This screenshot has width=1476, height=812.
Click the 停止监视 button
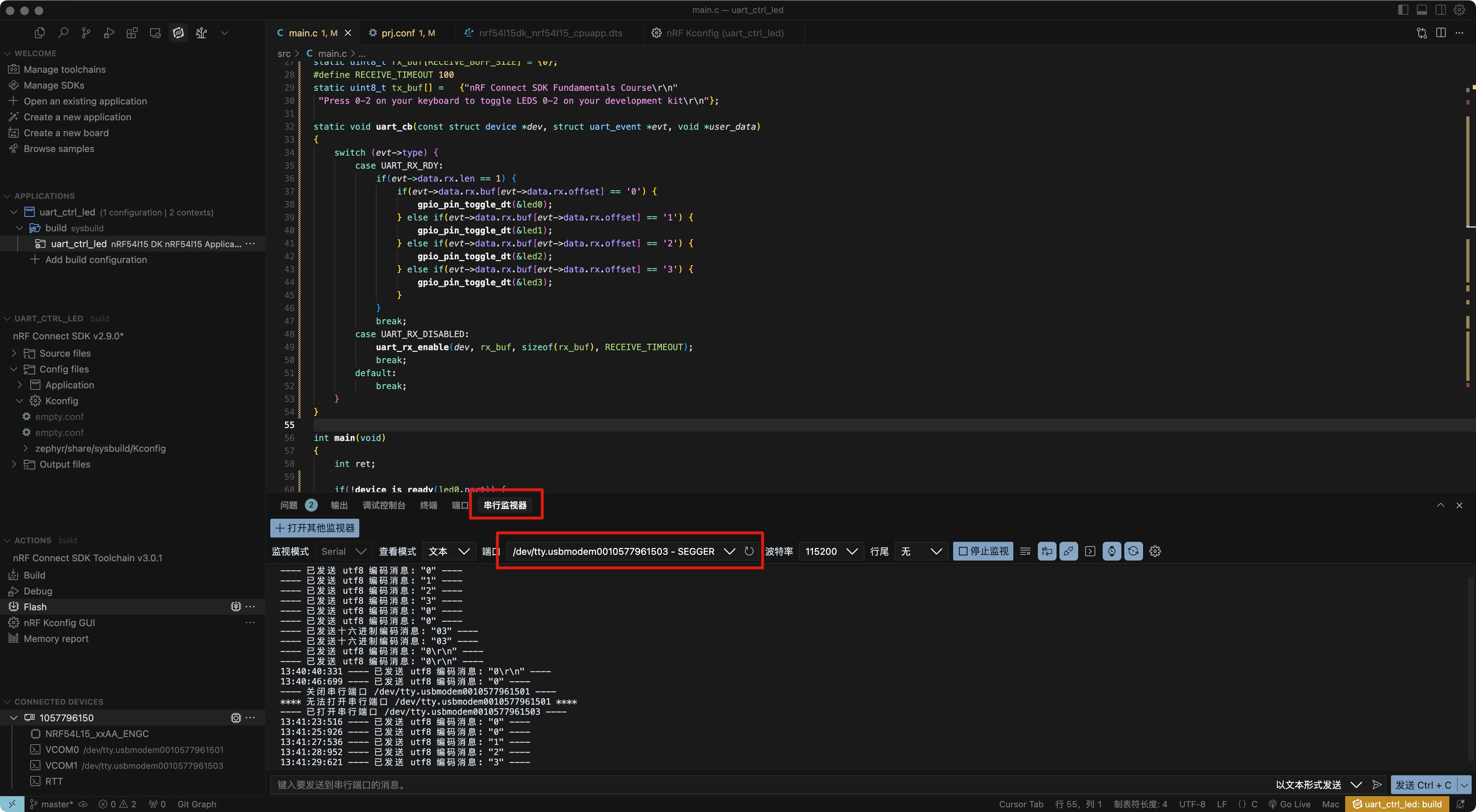click(x=983, y=552)
